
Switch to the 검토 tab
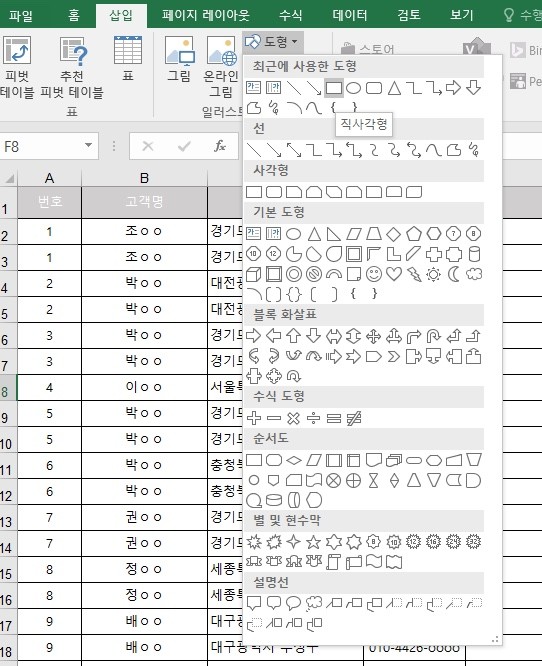tap(409, 15)
